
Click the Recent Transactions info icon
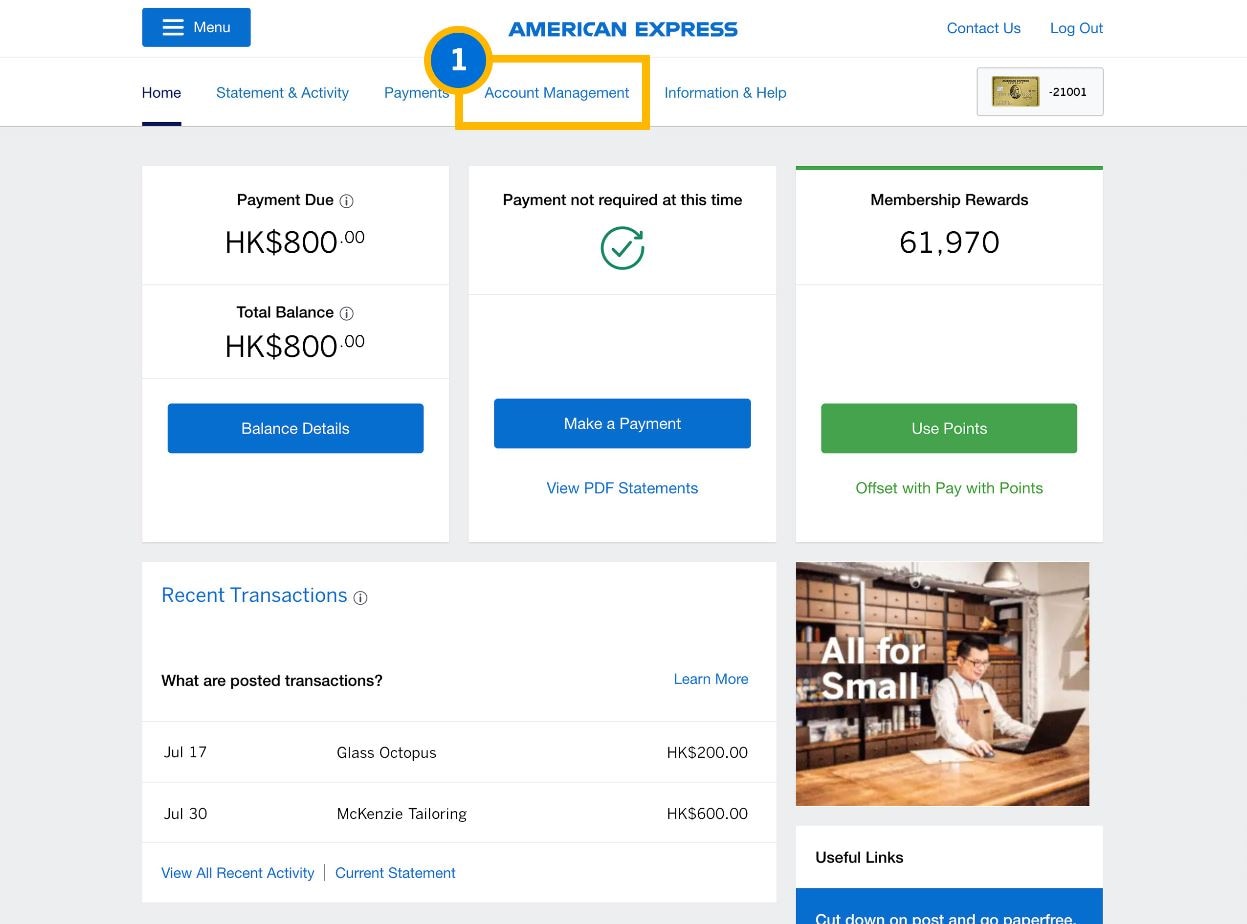pyautogui.click(x=360, y=598)
